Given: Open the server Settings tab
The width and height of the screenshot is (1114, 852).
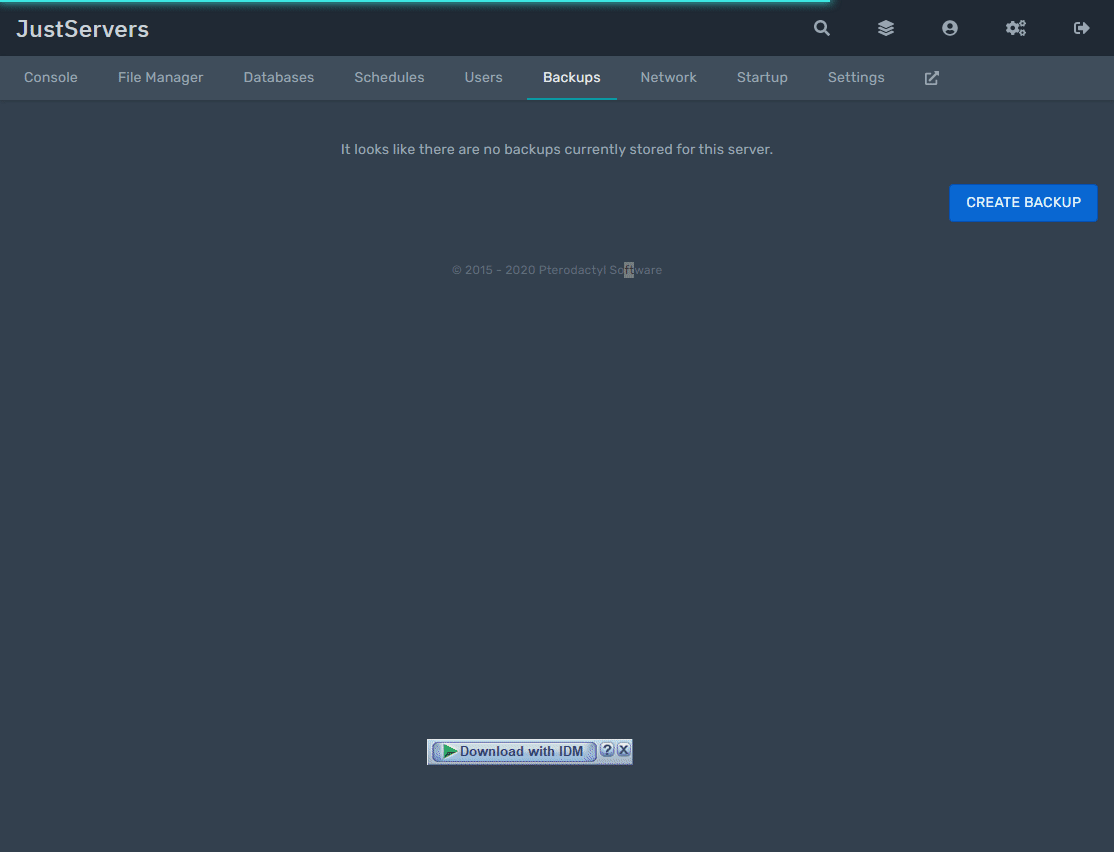Looking at the screenshot, I should [856, 77].
